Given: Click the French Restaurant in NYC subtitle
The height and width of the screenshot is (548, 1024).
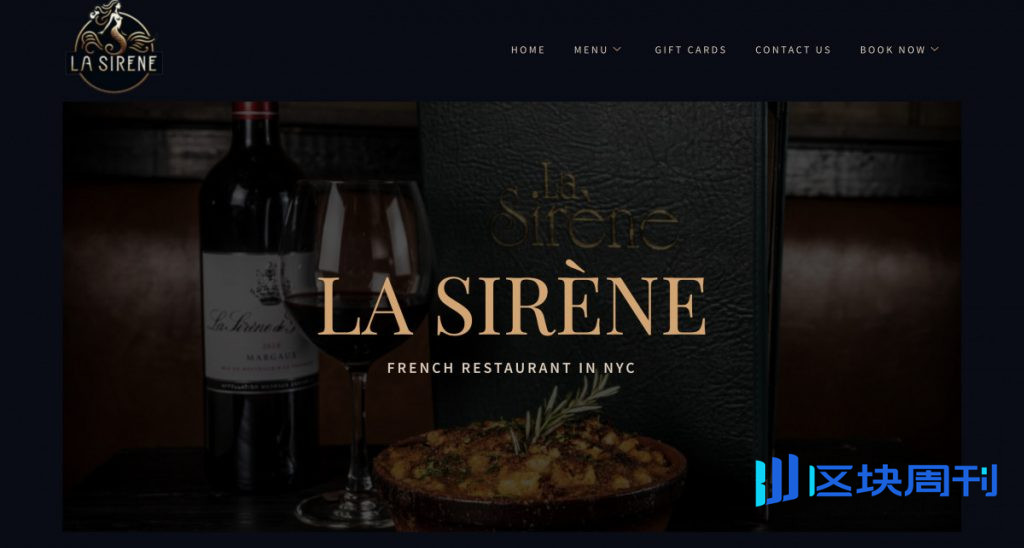Looking at the screenshot, I should pos(511,368).
